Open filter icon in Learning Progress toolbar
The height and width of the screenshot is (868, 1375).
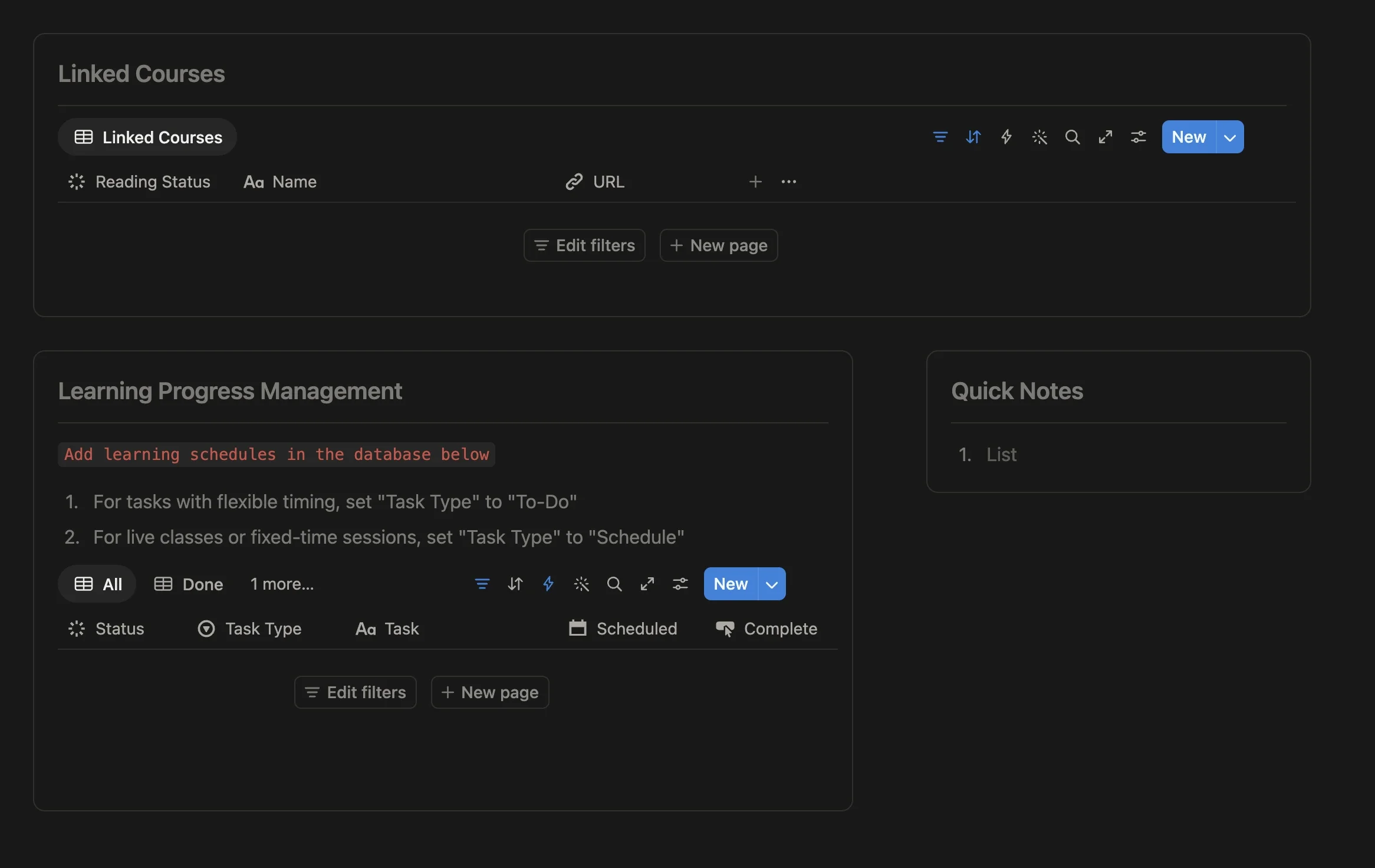(482, 584)
